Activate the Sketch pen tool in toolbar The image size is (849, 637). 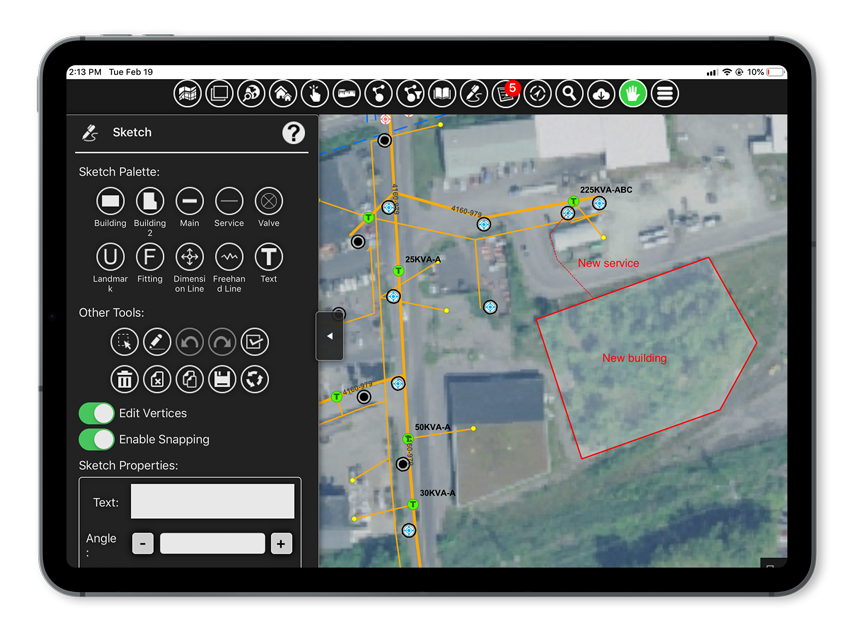pos(474,94)
